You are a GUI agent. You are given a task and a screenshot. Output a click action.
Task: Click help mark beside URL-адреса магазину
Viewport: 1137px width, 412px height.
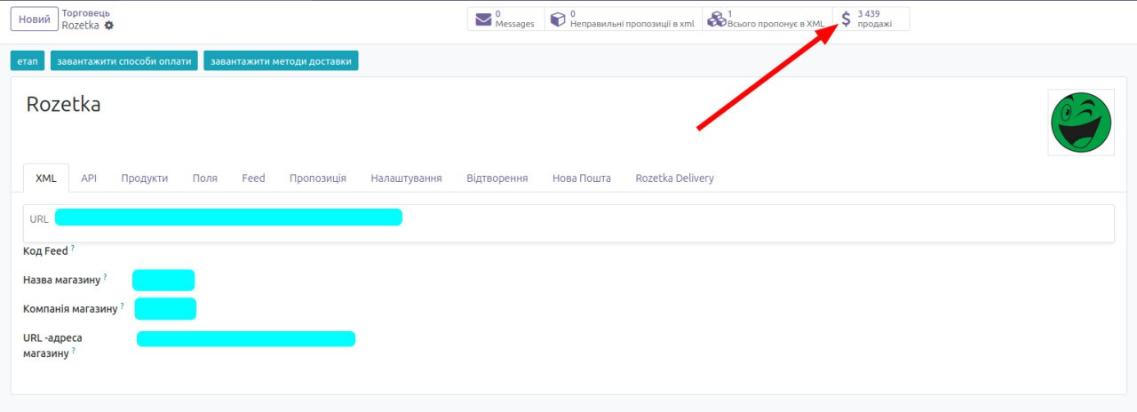tap(73, 350)
